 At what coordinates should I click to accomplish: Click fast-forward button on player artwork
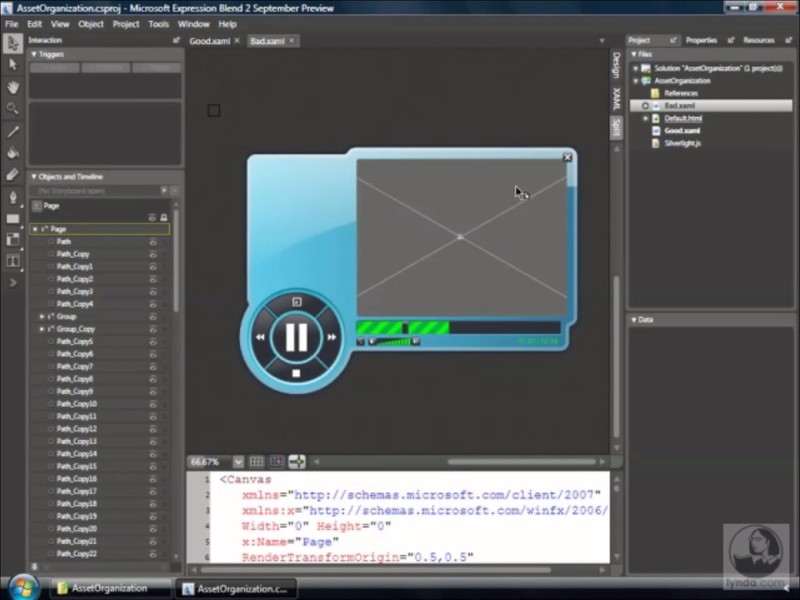tap(332, 337)
